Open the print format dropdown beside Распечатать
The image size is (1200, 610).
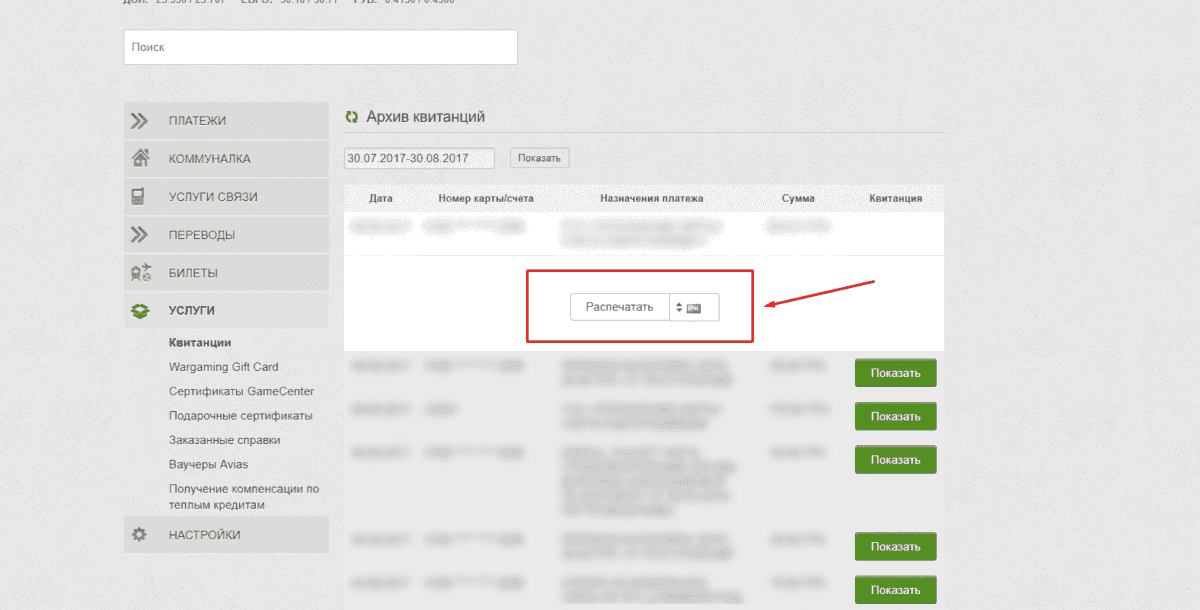(x=693, y=307)
